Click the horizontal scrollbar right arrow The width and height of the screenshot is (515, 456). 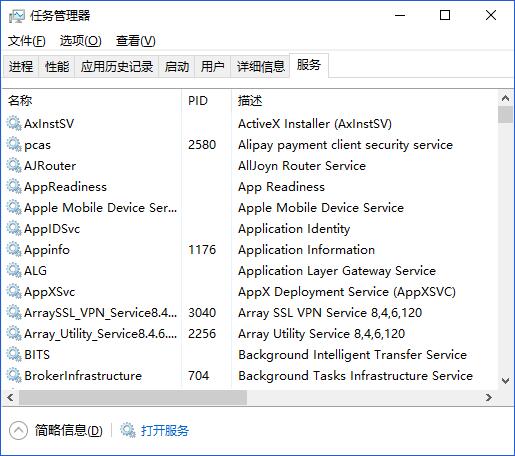click(x=489, y=397)
